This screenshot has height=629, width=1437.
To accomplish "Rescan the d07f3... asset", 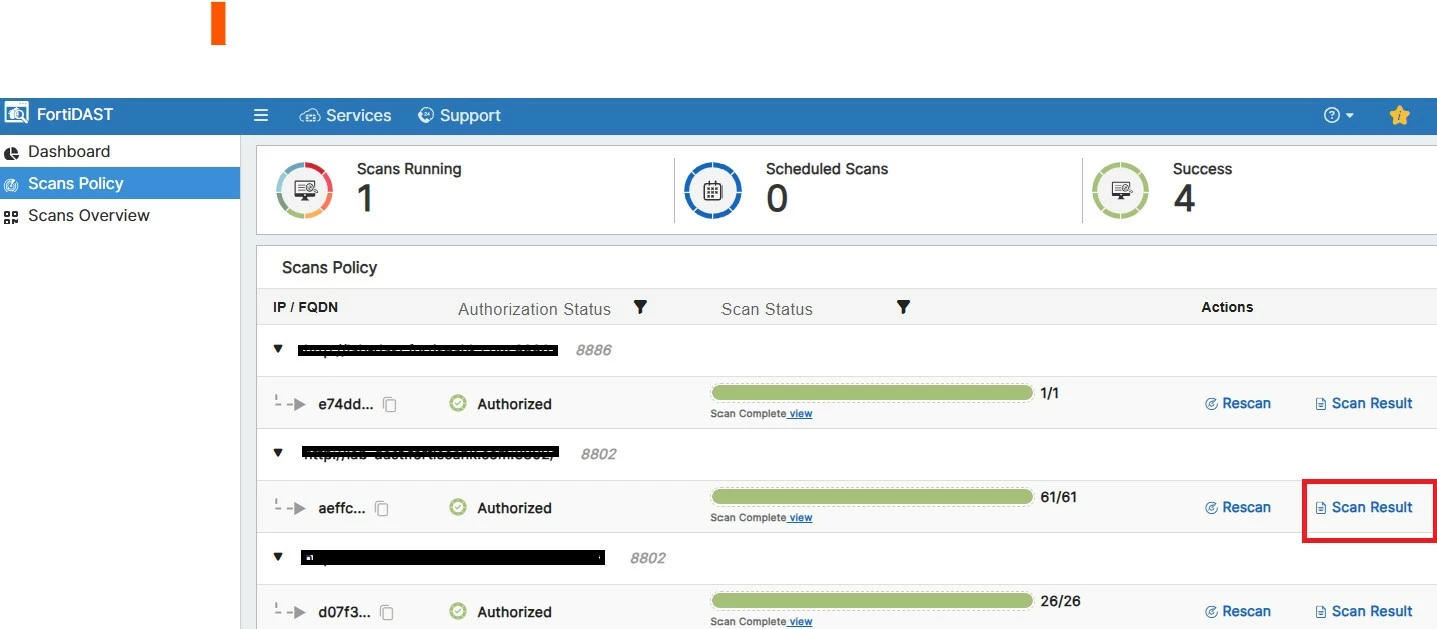I will point(1238,611).
